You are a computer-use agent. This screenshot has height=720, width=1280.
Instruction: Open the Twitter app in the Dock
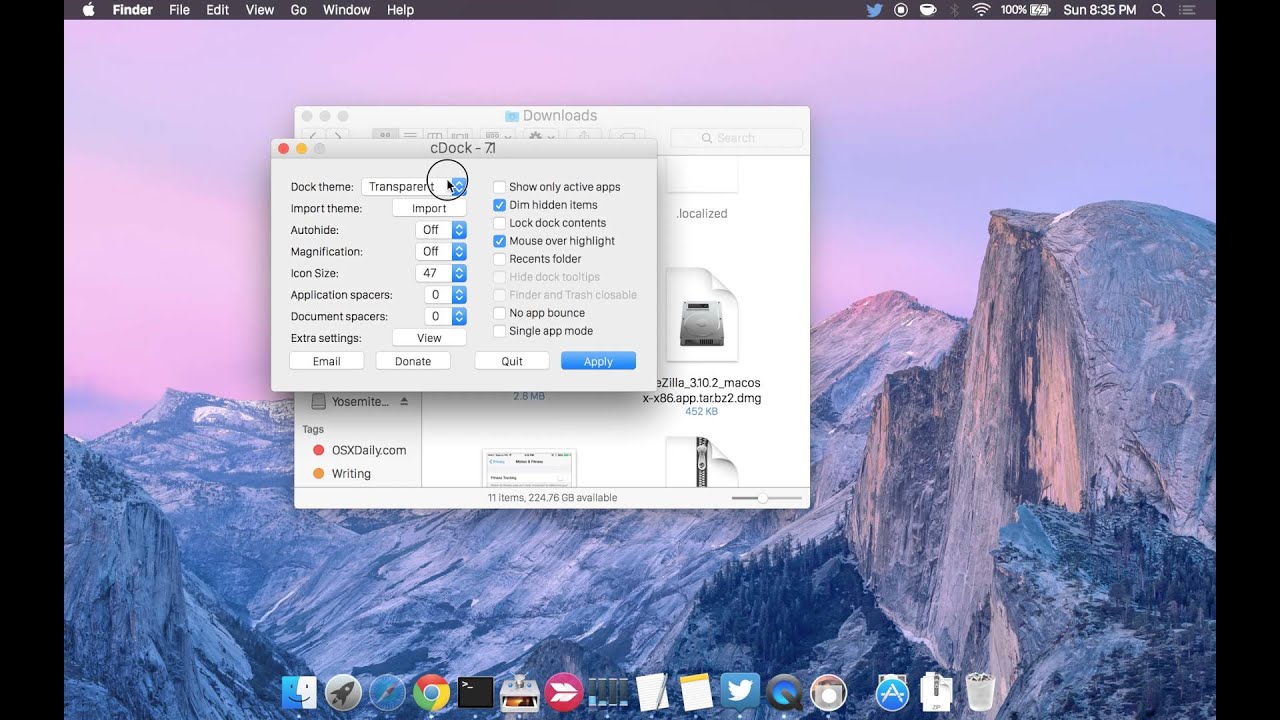coord(740,690)
